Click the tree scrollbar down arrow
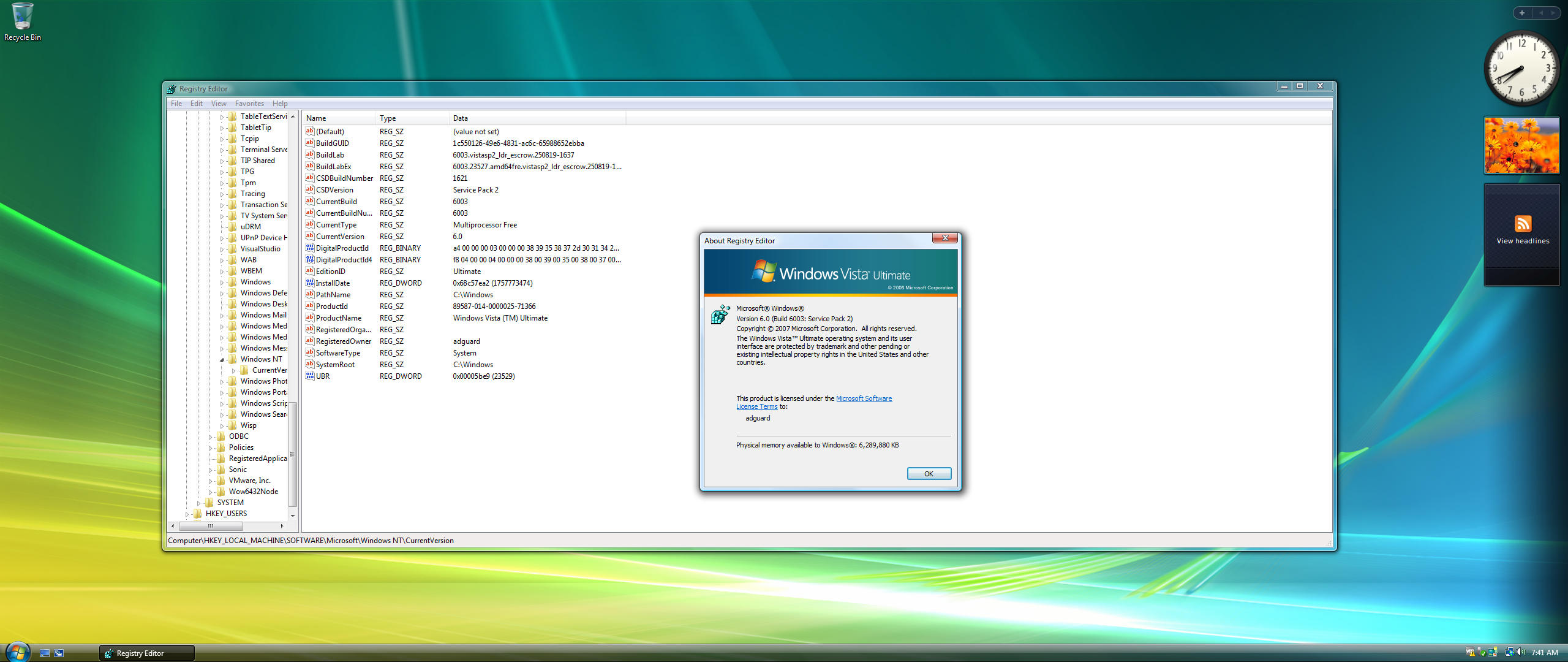 (292, 516)
